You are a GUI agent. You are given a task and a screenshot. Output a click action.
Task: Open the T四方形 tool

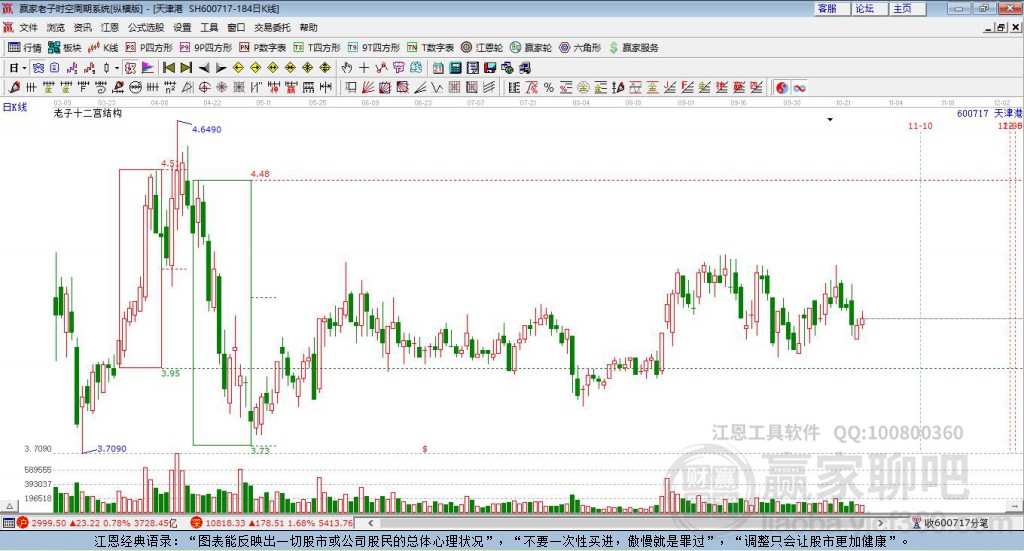[x=317, y=48]
